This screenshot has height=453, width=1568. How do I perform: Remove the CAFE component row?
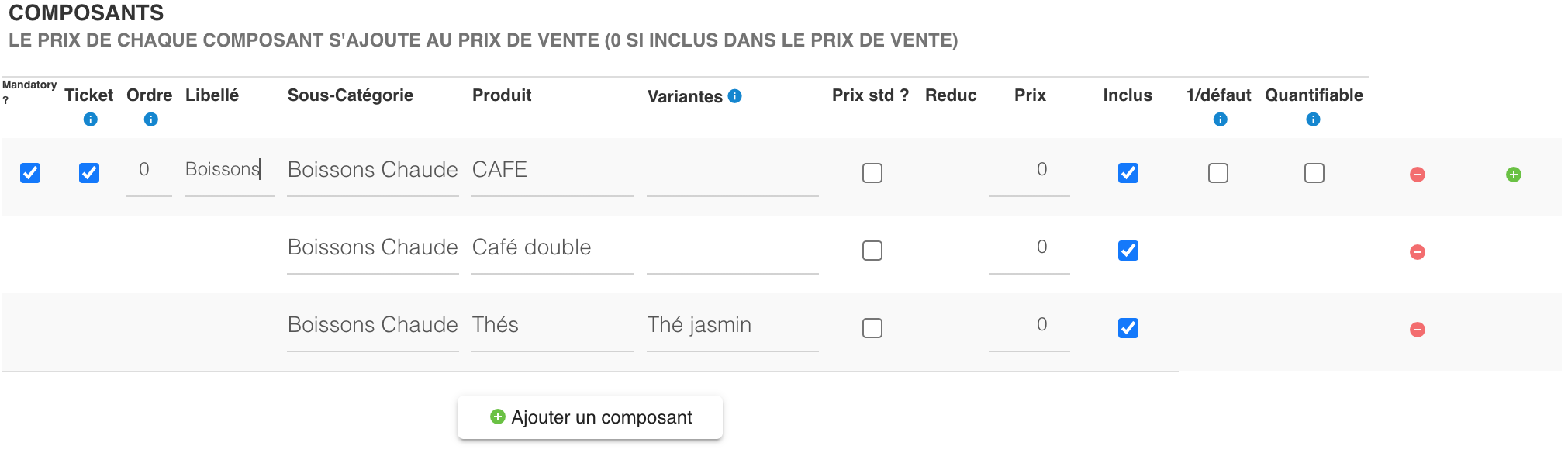pos(1417,175)
